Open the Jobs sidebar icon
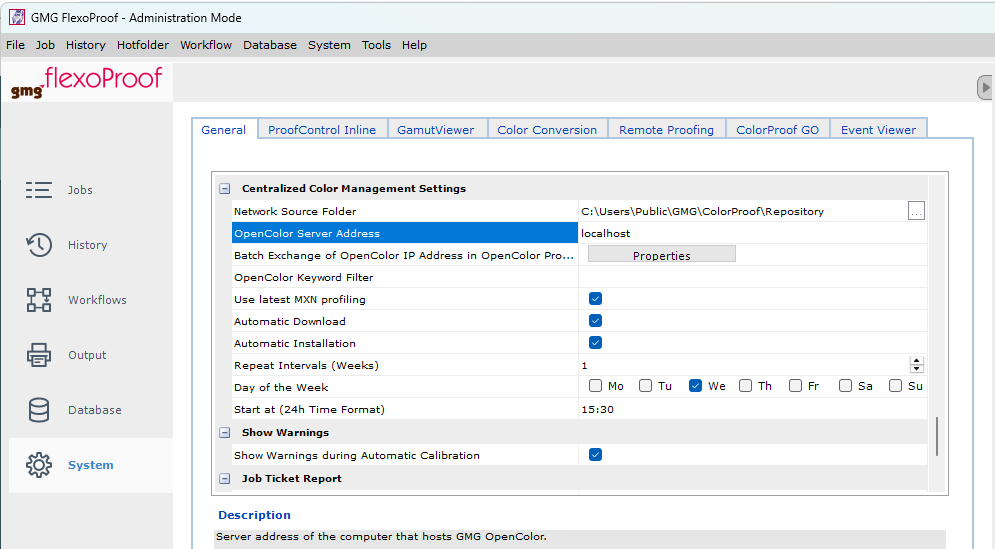 click(x=39, y=190)
